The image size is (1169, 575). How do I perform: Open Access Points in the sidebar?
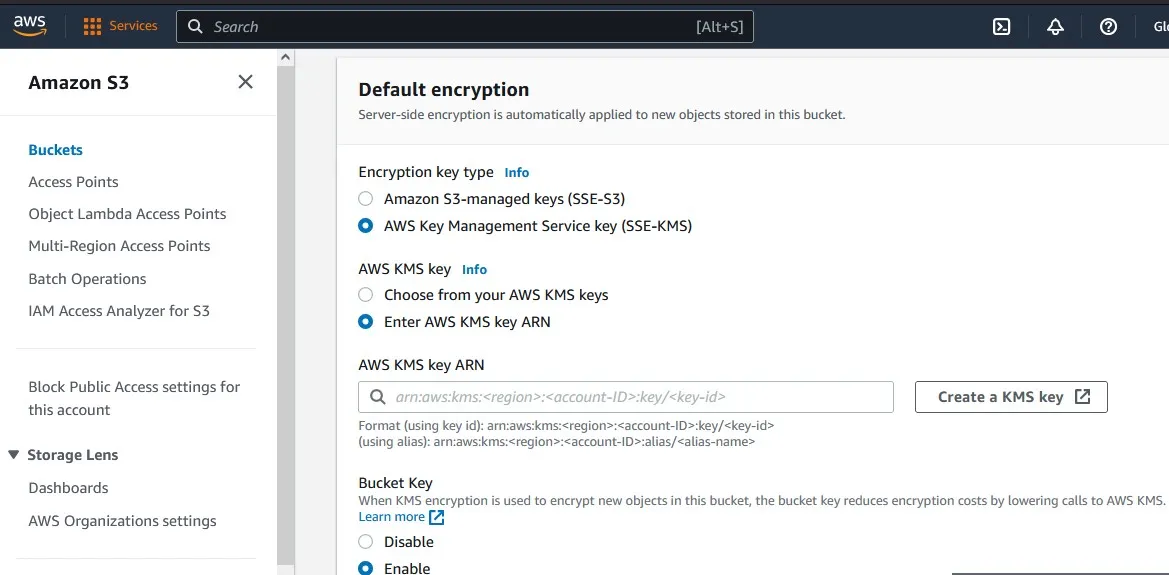point(73,182)
